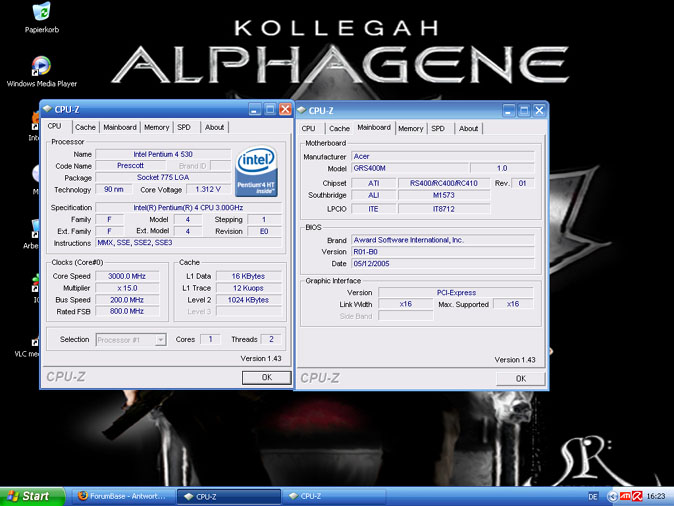Click the Firefox icon in the ForumBase taskbar button
Viewport: 674px width, 506px height.
83,496
